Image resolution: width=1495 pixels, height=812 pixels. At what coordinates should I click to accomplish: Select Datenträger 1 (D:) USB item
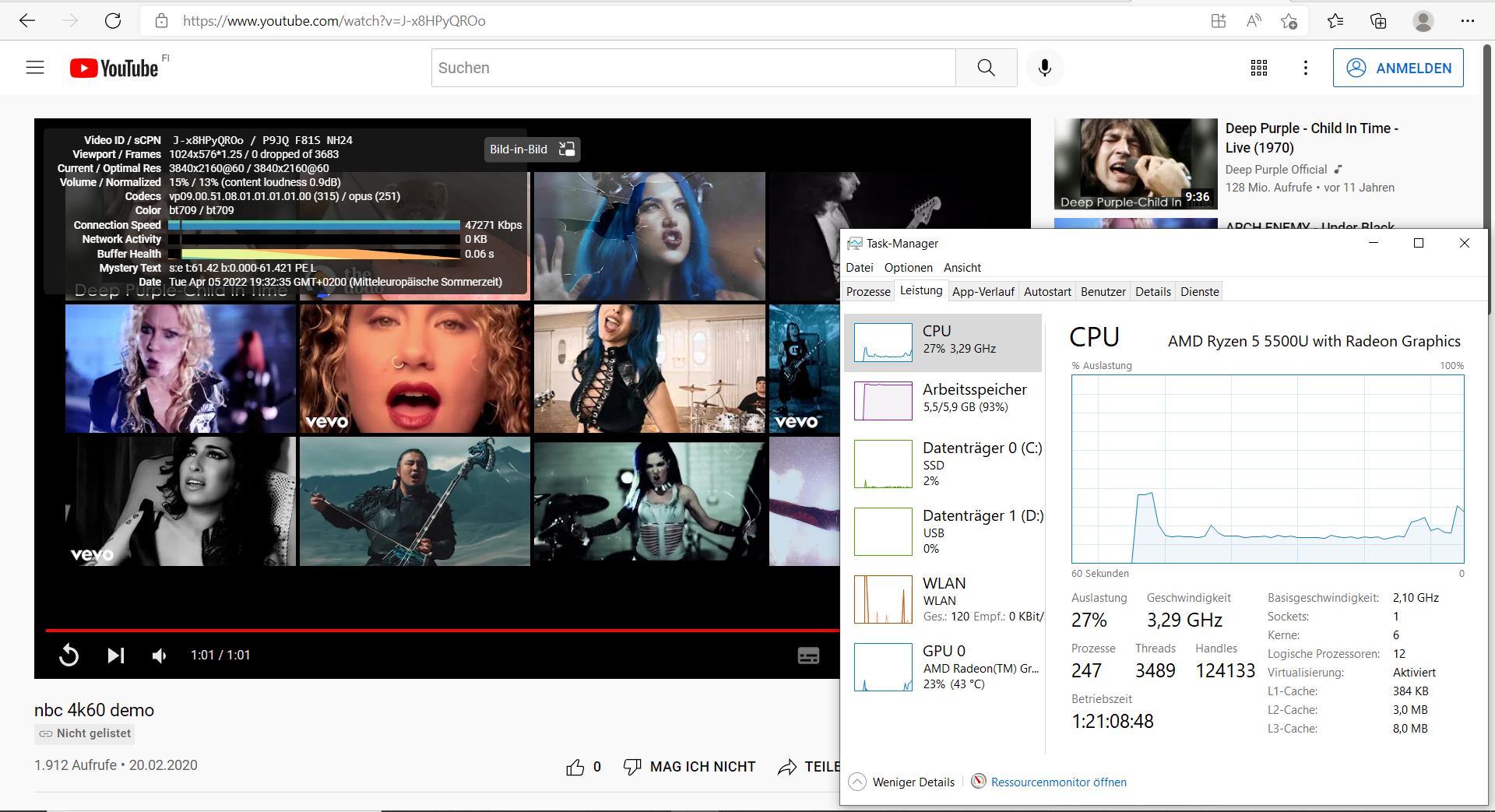coord(943,532)
